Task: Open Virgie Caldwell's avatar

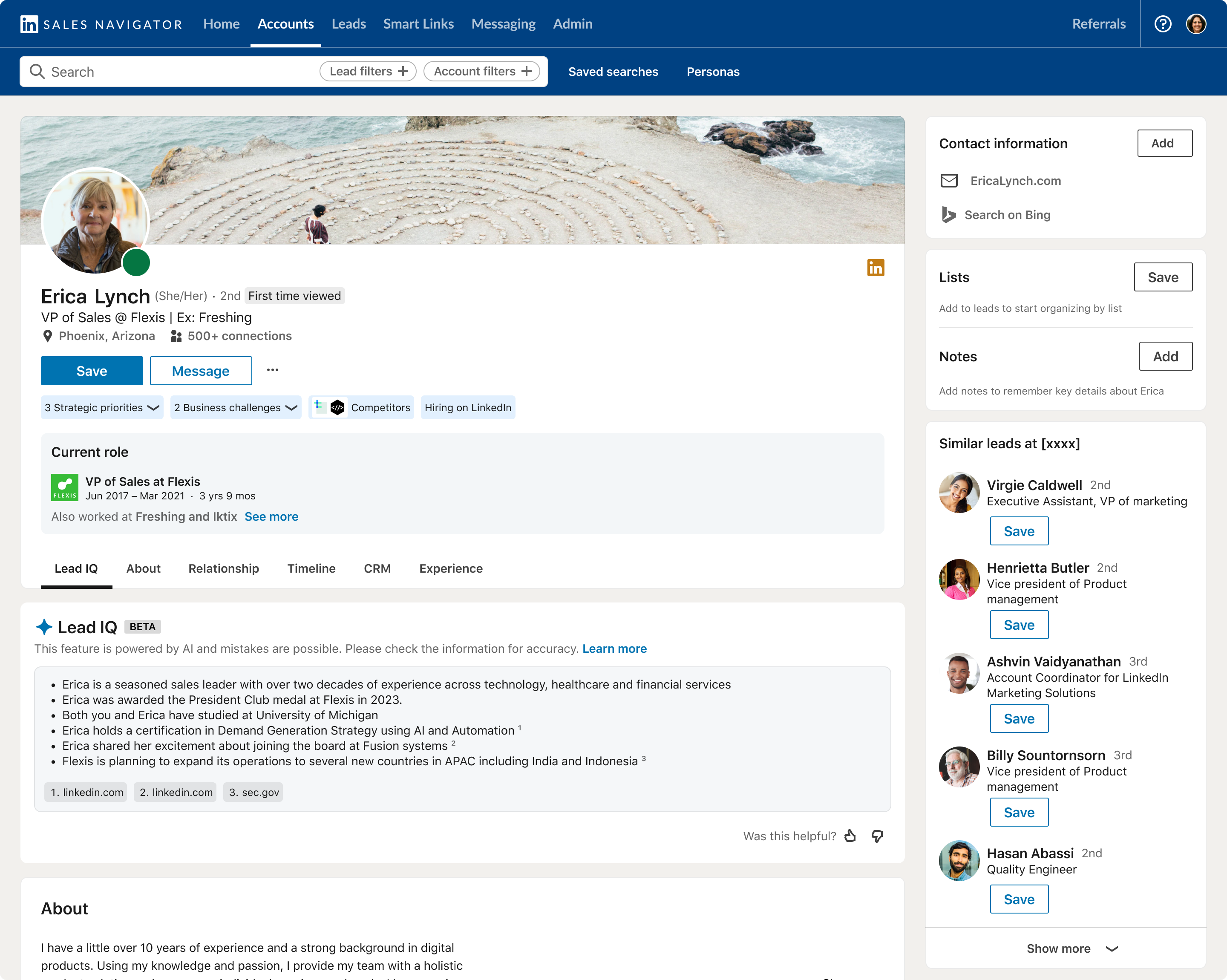Action: coord(959,493)
